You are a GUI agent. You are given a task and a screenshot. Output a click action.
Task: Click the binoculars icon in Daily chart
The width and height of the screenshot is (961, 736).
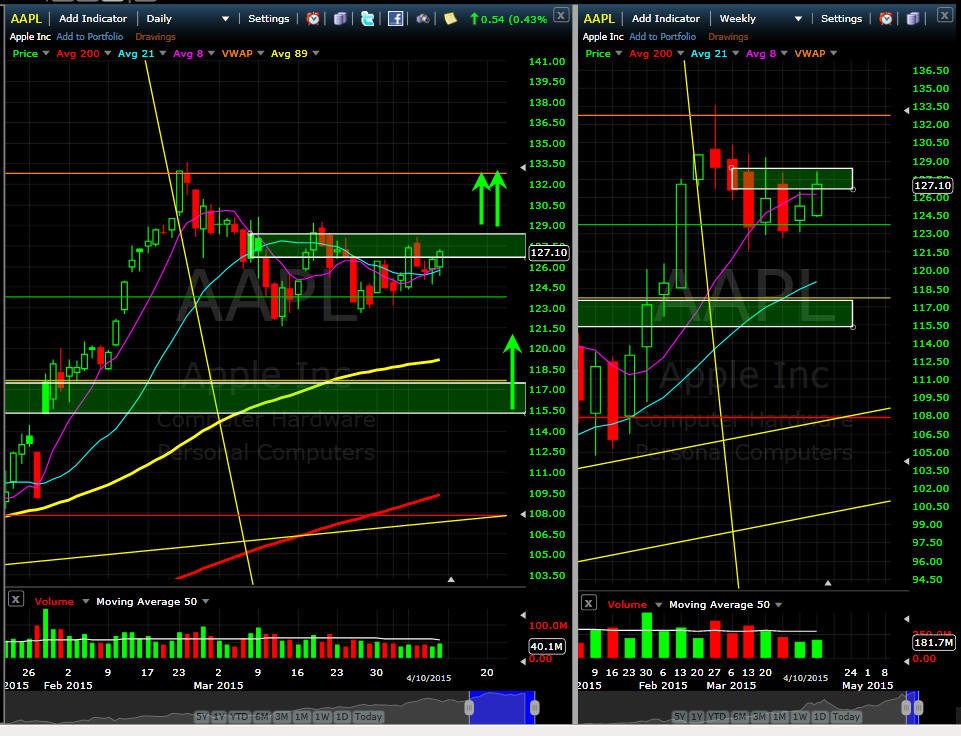(423, 18)
